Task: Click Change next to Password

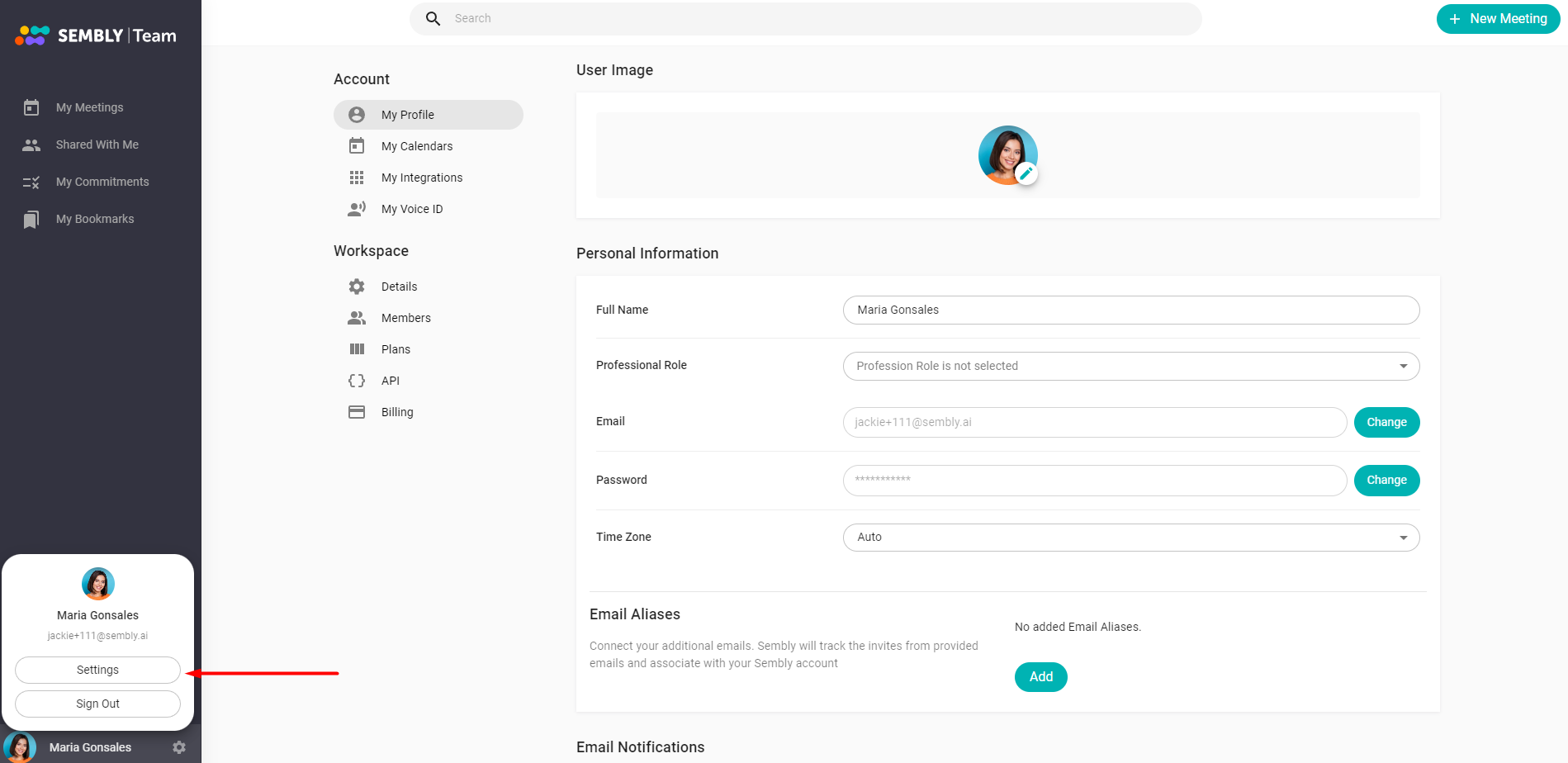Action: coord(1386,481)
